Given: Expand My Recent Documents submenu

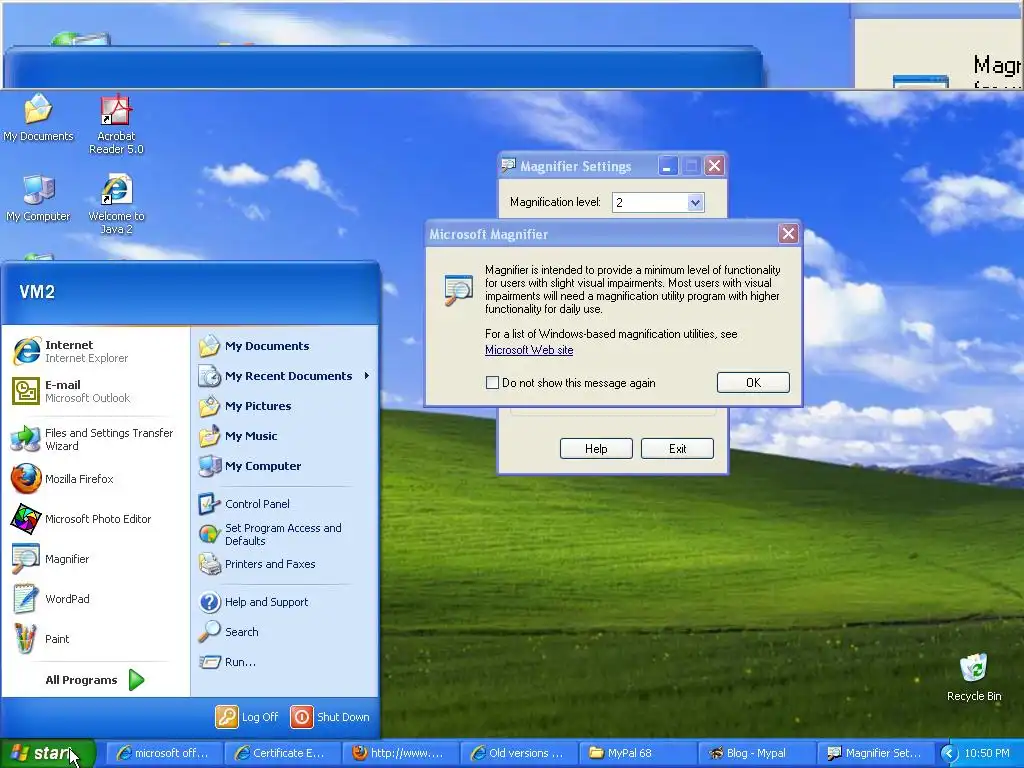Looking at the screenshot, I should pos(284,376).
